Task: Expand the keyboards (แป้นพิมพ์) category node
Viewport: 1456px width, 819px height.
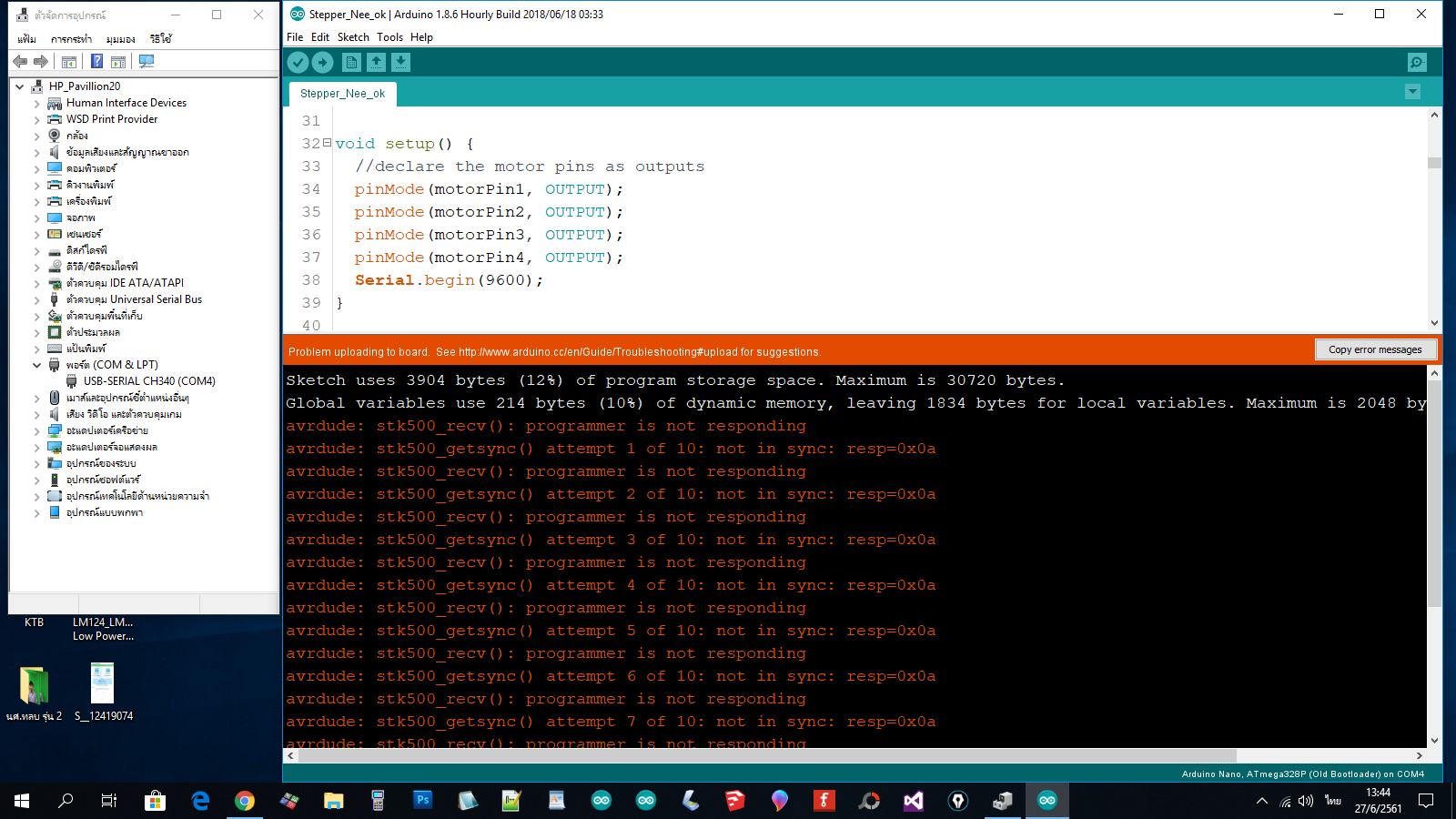Action: pyautogui.click(x=36, y=349)
